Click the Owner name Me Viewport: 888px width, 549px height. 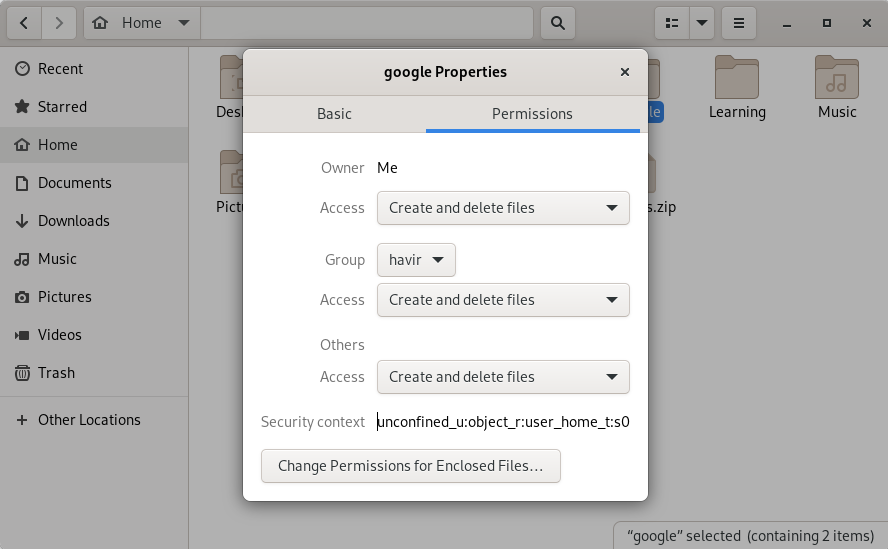click(387, 168)
